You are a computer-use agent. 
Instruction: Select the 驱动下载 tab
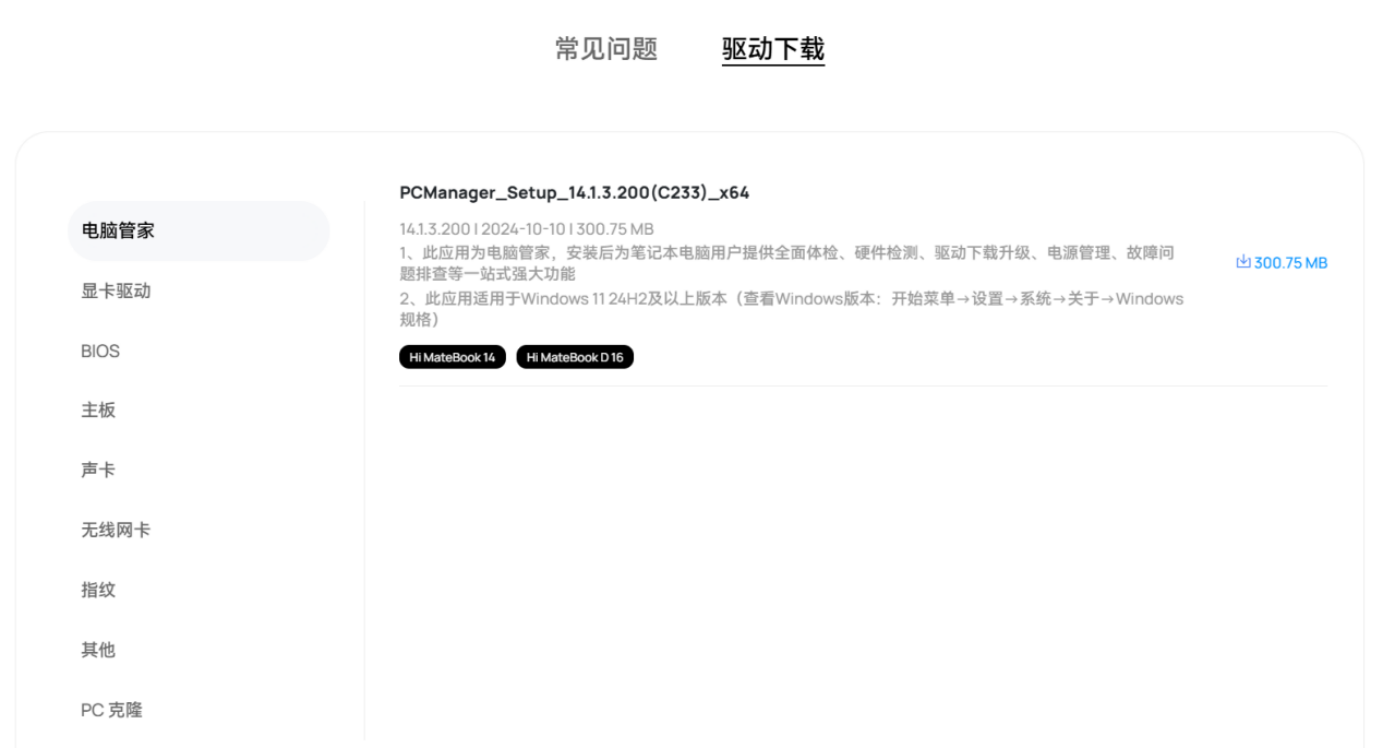coord(773,49)
